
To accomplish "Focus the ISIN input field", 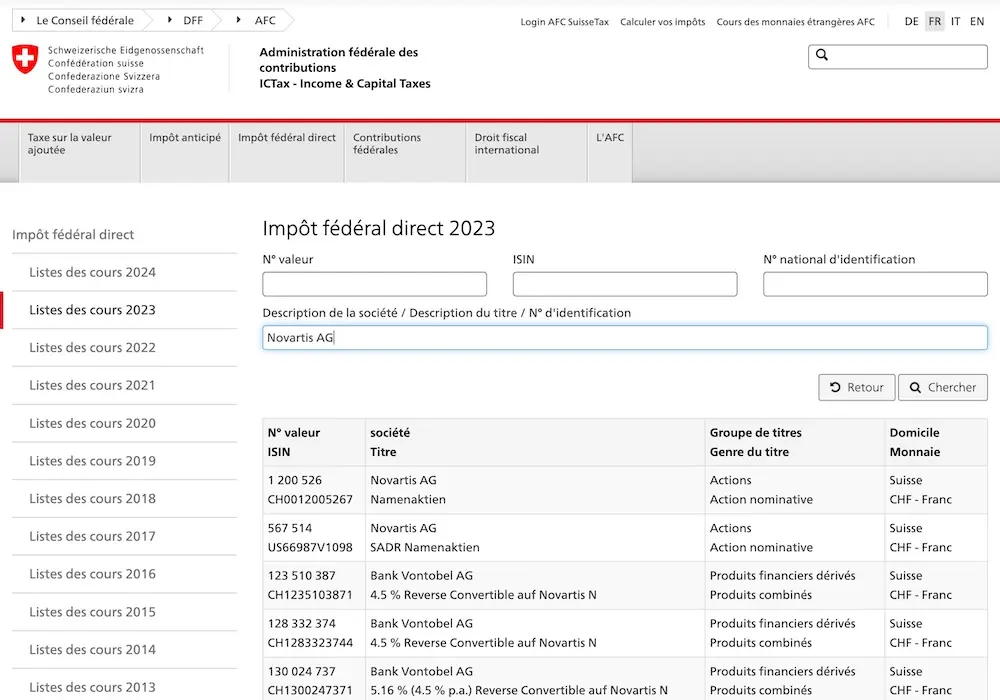I will point(624,285).
